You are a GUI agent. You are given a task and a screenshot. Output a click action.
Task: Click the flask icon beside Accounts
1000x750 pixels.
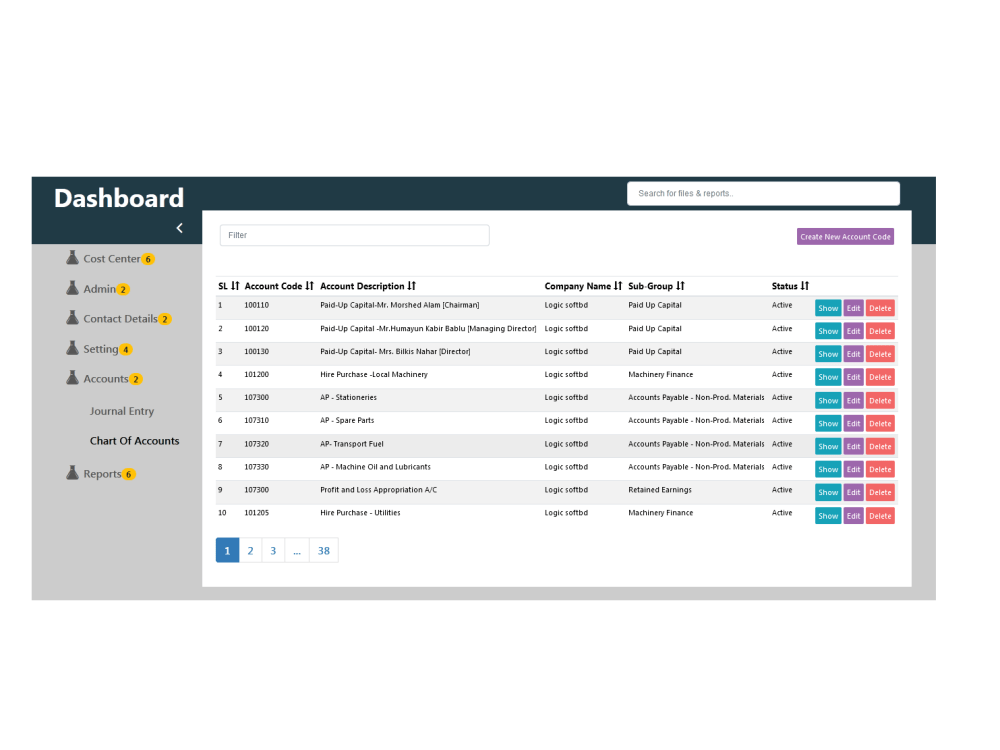pyautogui.click(x=73, y=378)
